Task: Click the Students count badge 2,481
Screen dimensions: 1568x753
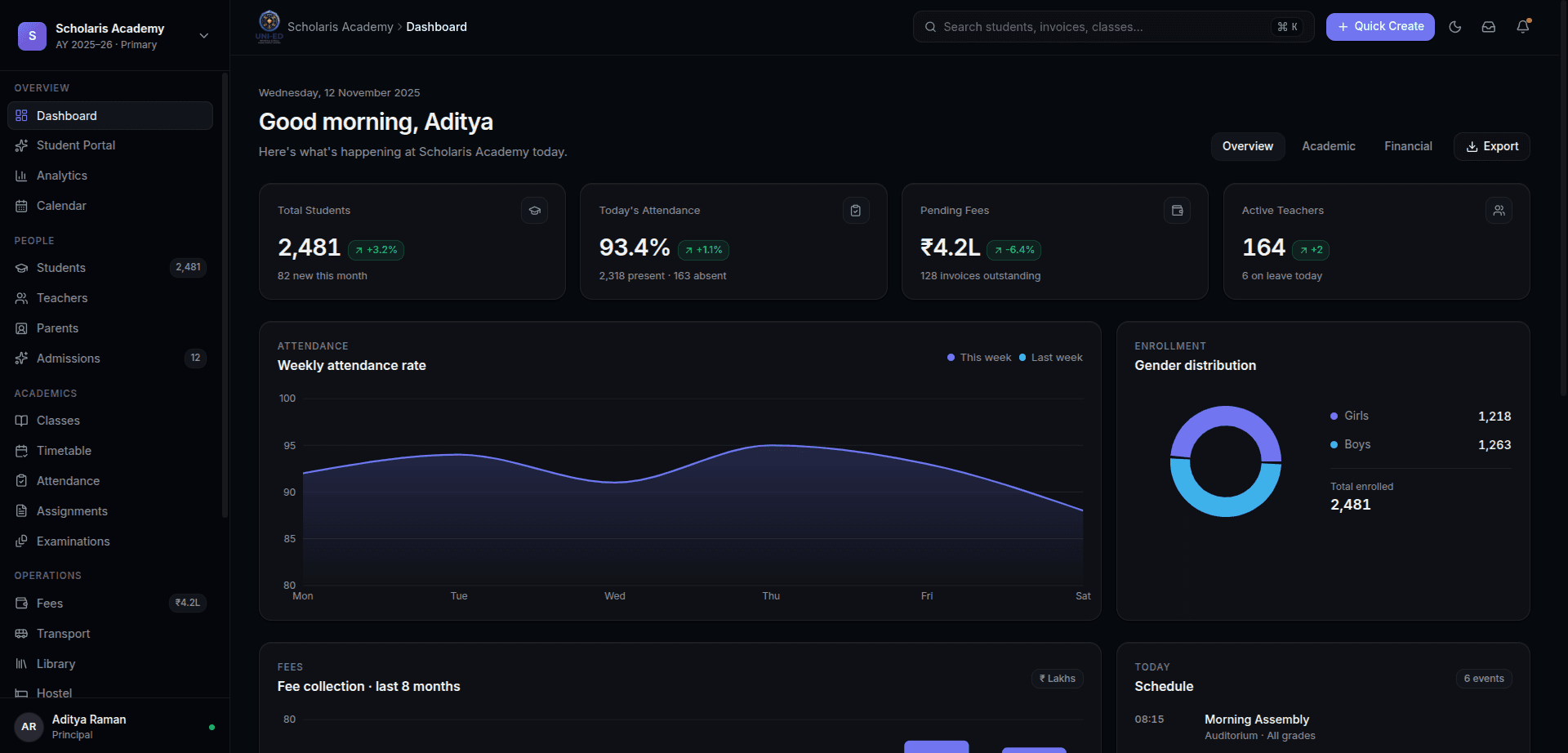Action: click(188, 267)
